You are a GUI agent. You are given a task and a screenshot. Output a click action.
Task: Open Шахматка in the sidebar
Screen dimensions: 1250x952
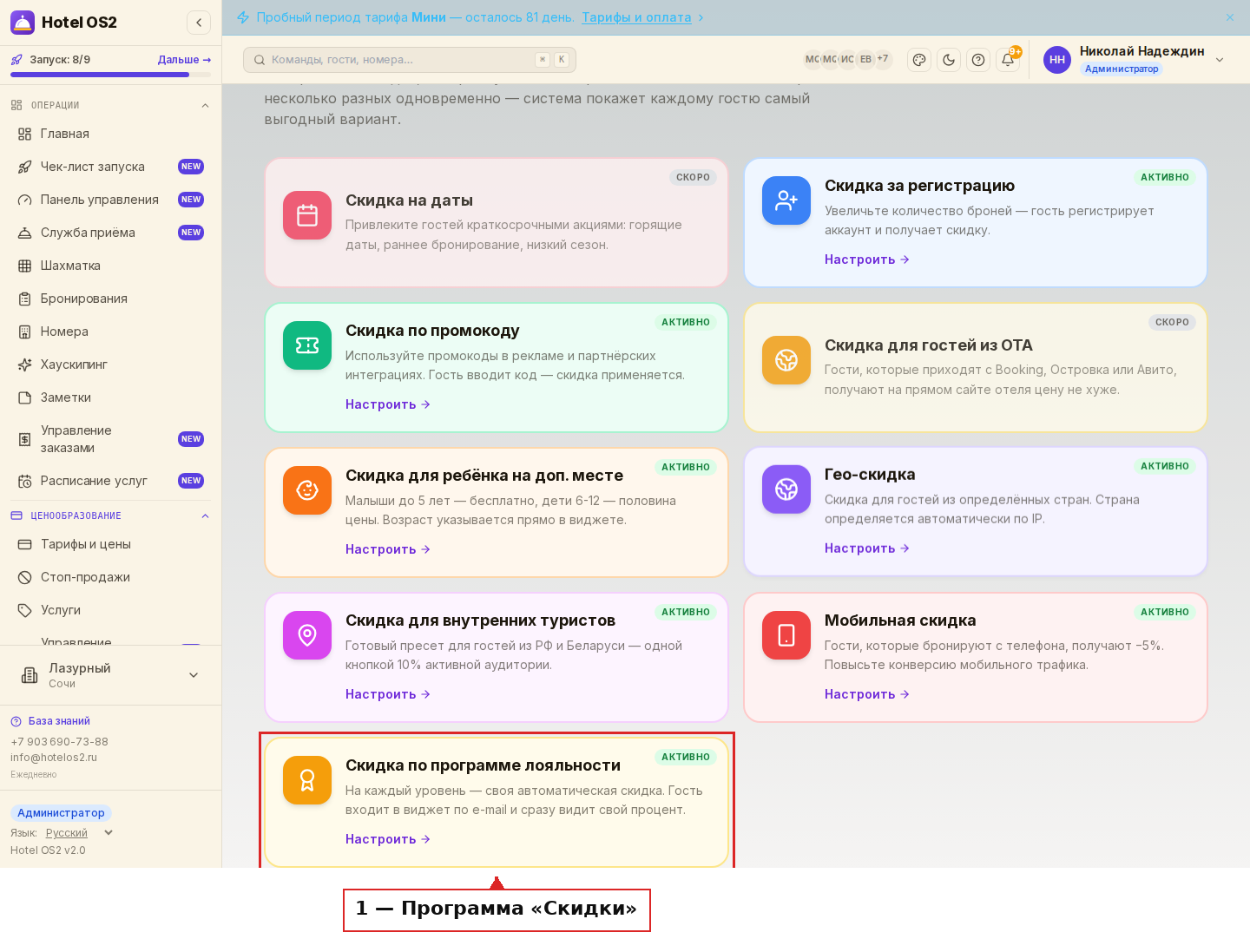pyautogui.click(x=111, y=266)
